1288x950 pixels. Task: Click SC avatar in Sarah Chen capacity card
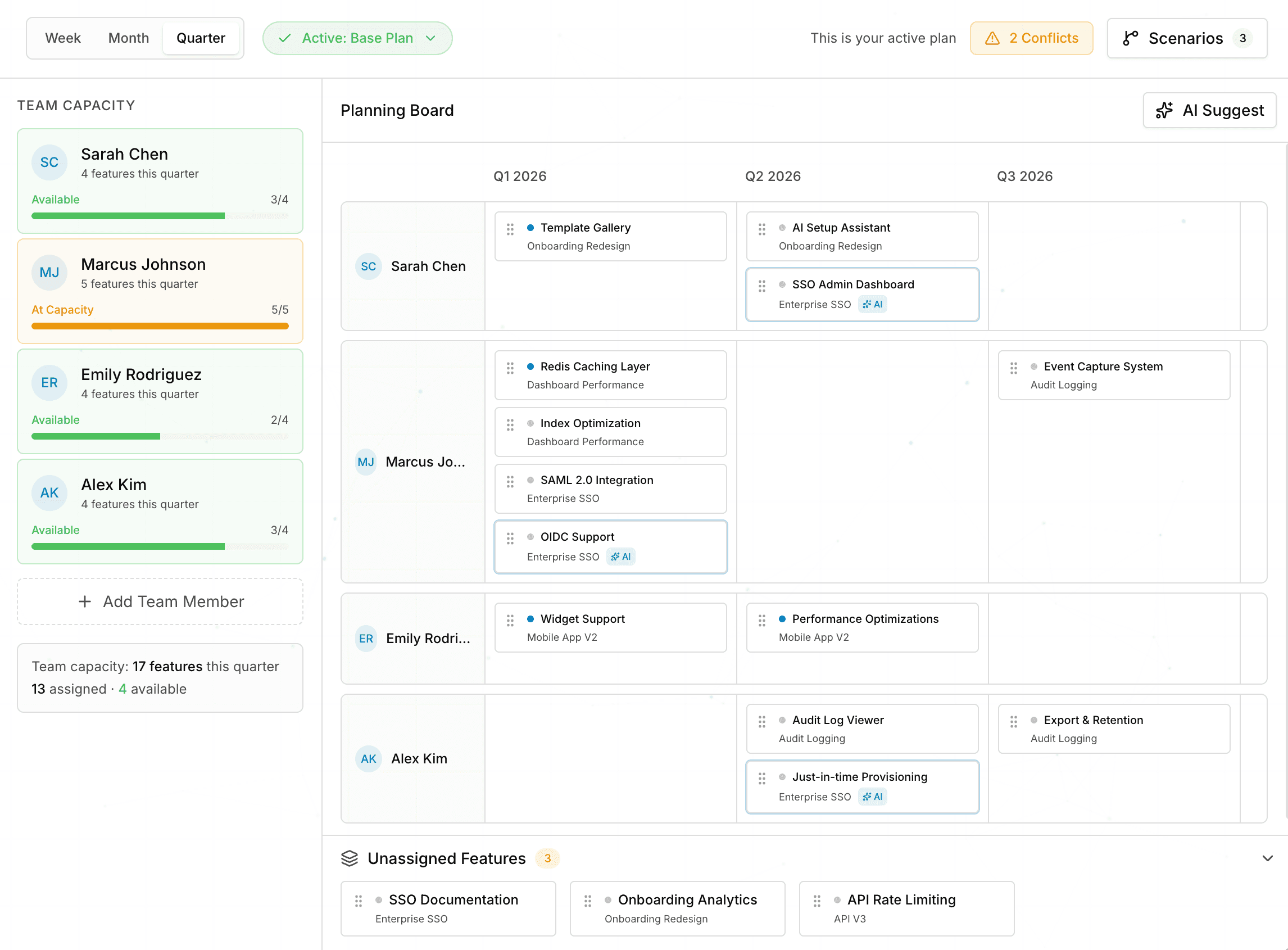[x=49, y=162]
